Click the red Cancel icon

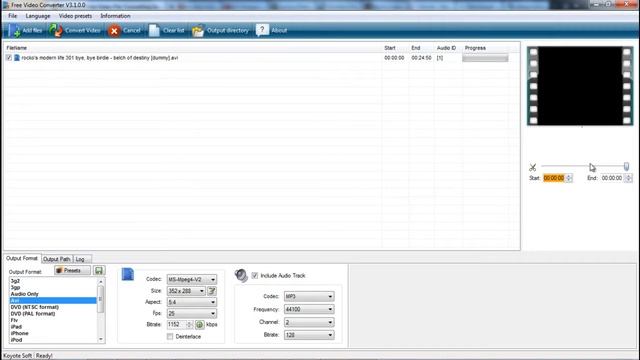coord(114,31)
